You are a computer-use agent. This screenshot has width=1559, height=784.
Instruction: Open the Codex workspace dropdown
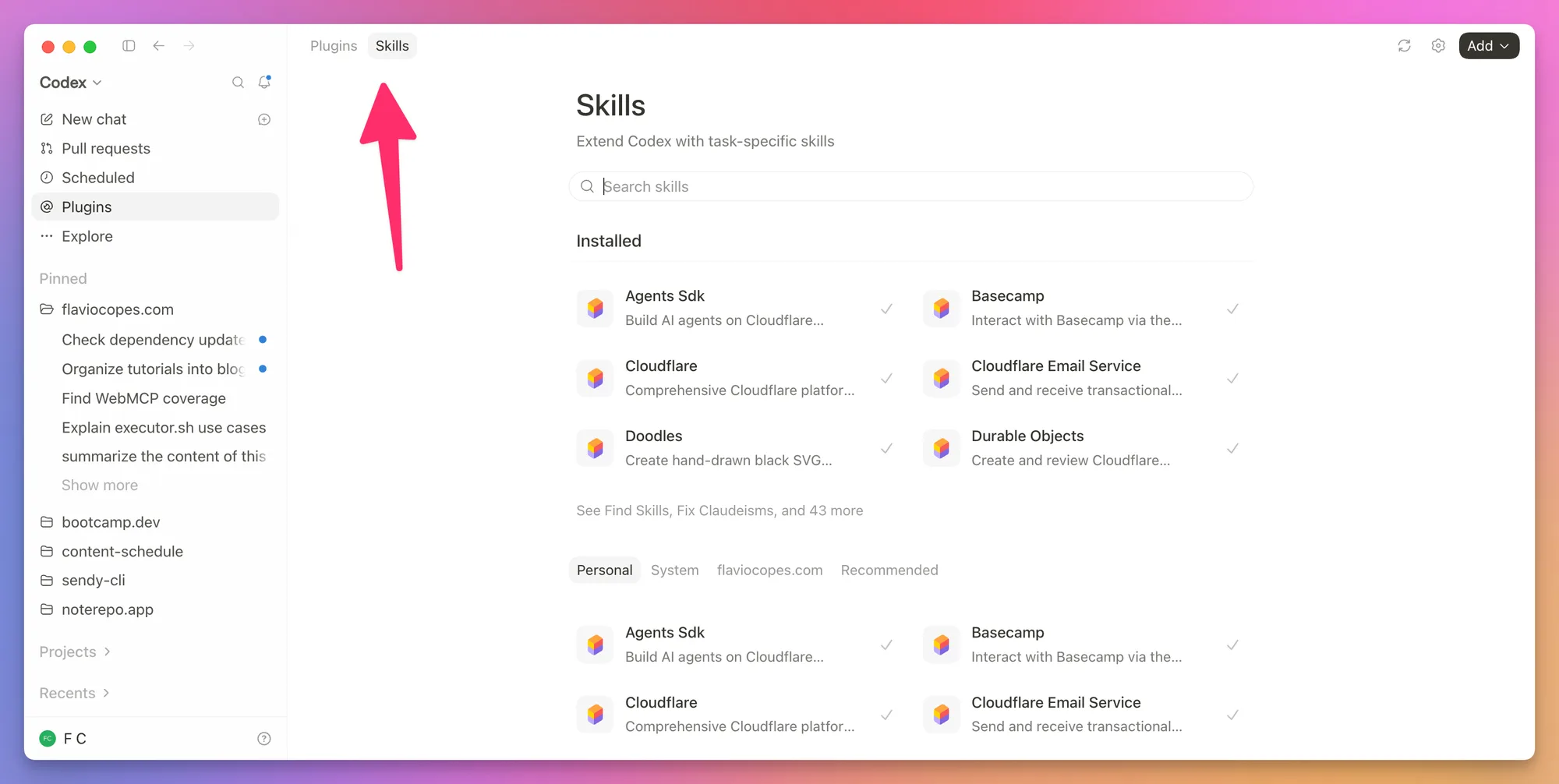pyautogui.click(x=71, y=83)
